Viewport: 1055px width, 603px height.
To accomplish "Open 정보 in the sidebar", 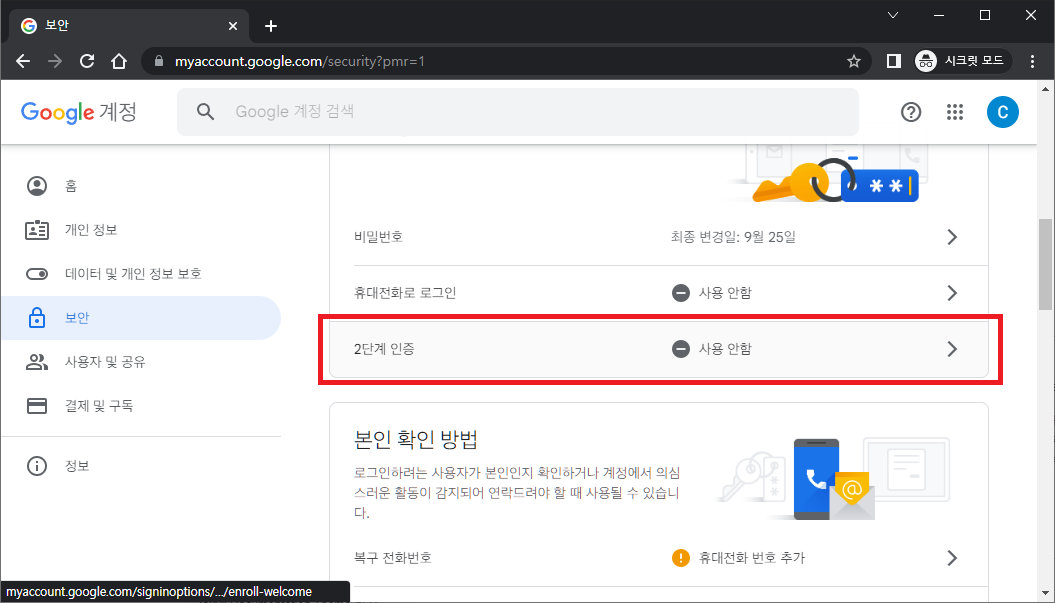I will [141, 466].
